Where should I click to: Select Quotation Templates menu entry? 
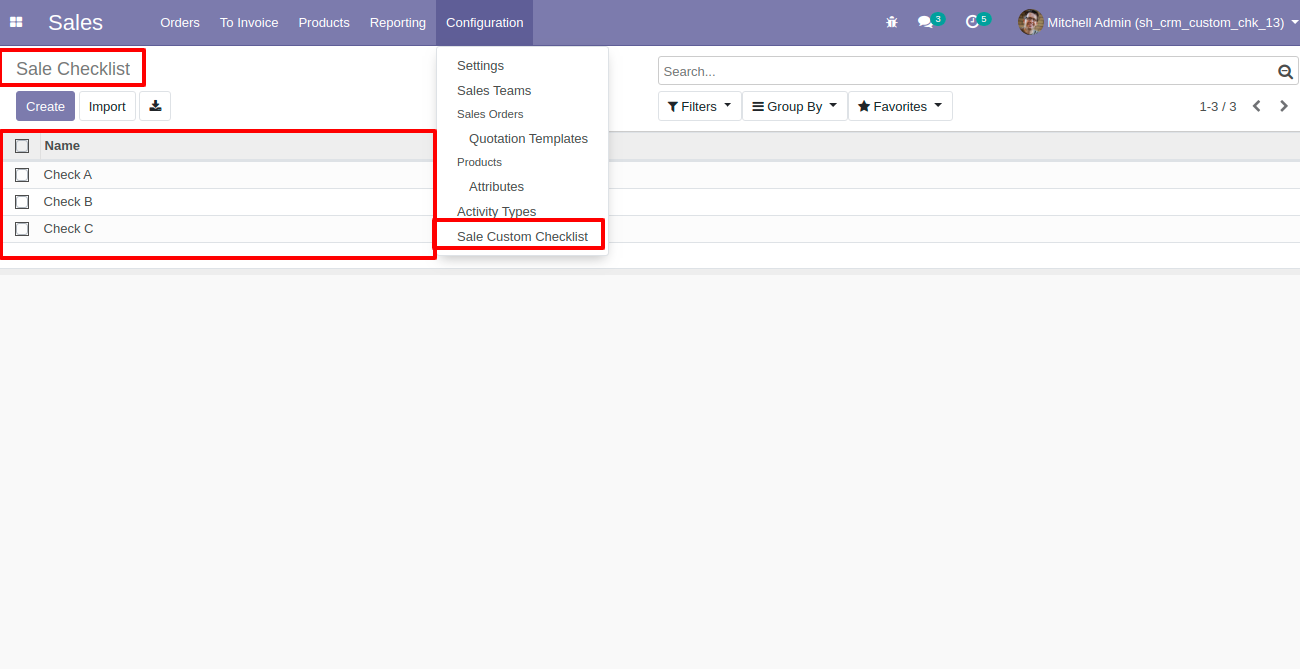tap(522, 139)
